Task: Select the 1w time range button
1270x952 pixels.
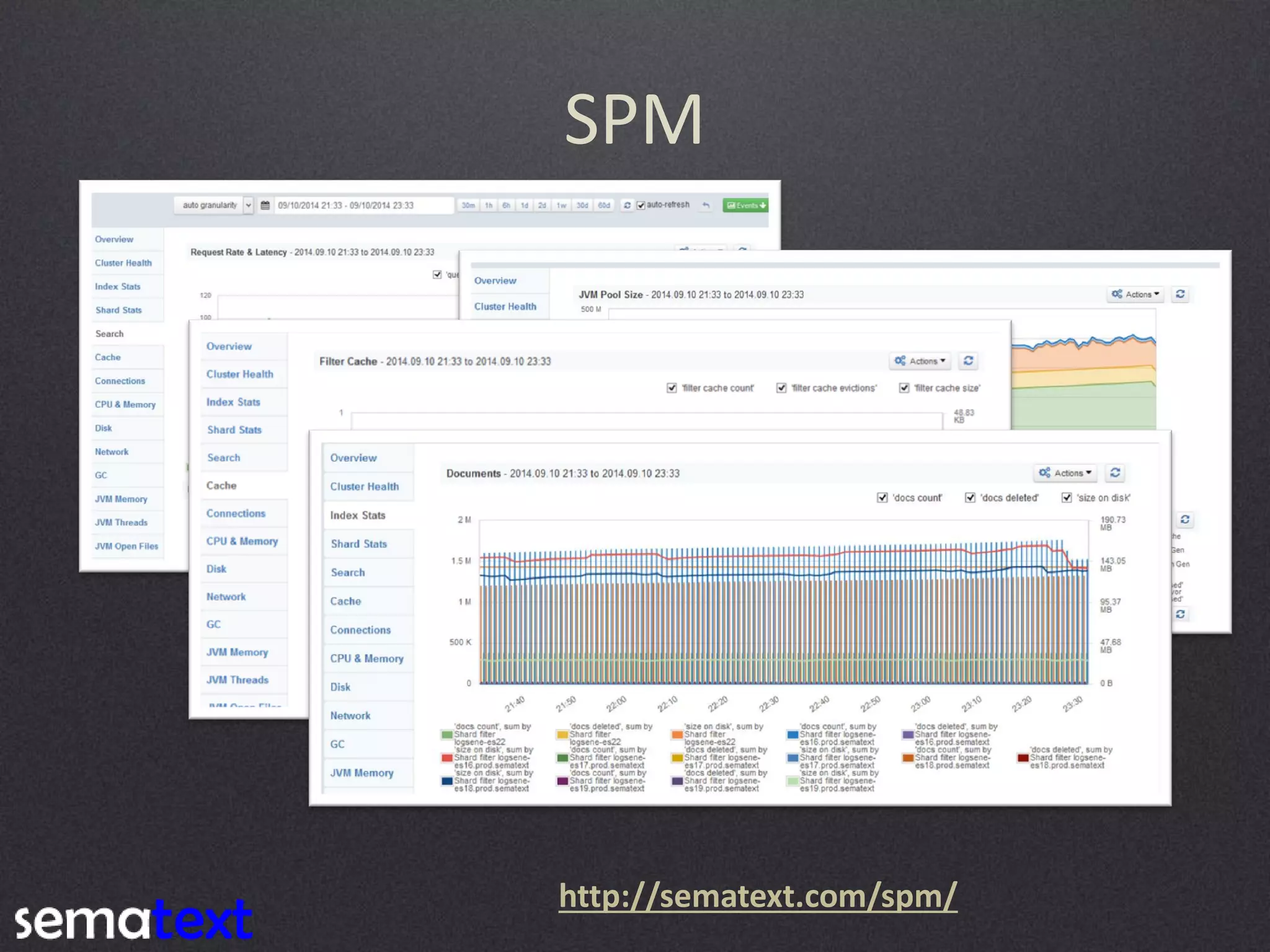Action: point(561,205)
